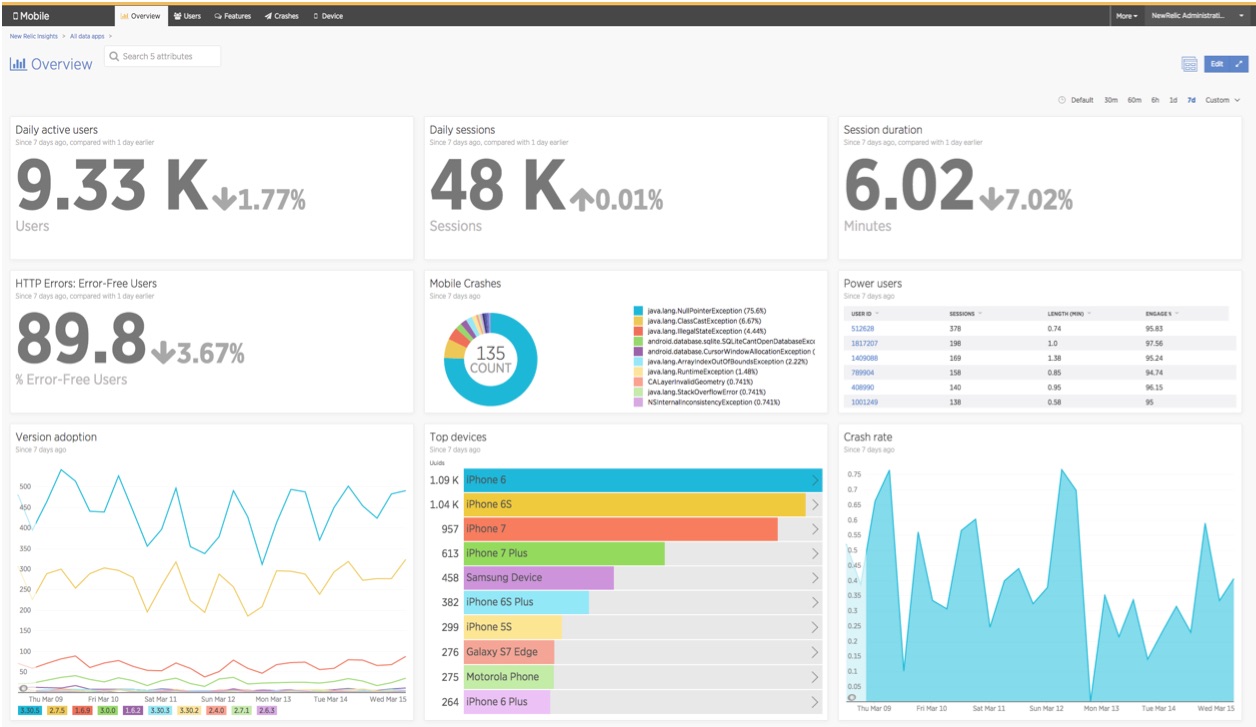Select the Device tab
Viewport: 1256px width, 727px height.
[x=328, y=16]
